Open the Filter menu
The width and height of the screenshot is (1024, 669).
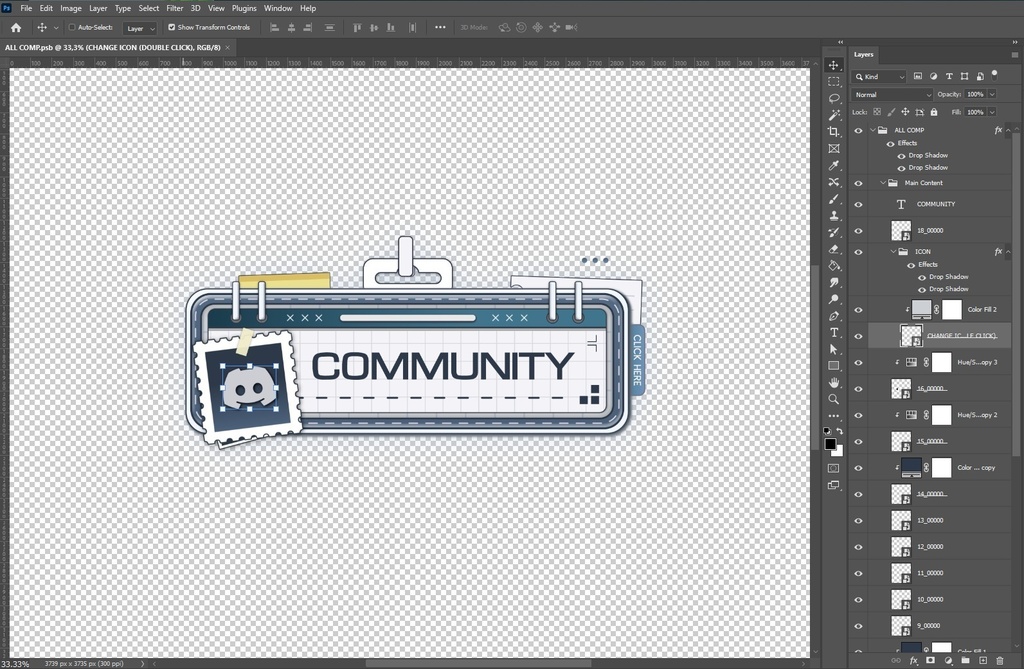(174, 8)
